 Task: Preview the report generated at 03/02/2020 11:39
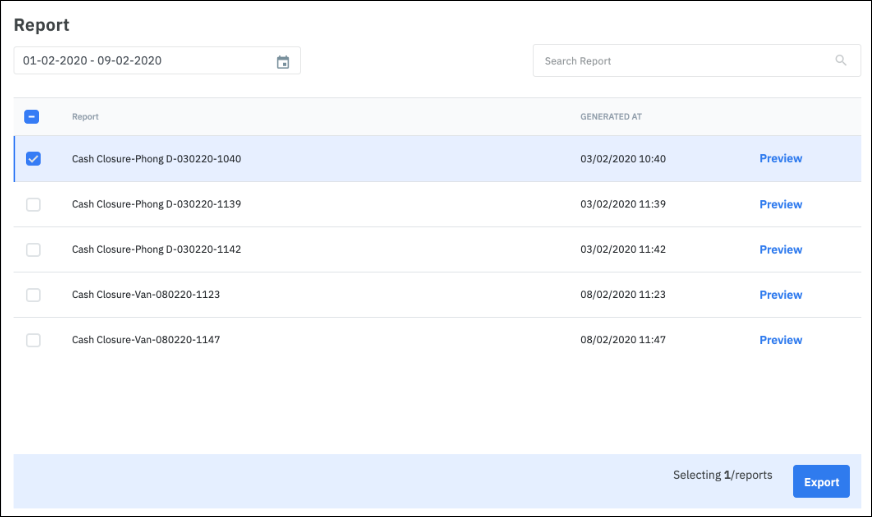point(780,205)
